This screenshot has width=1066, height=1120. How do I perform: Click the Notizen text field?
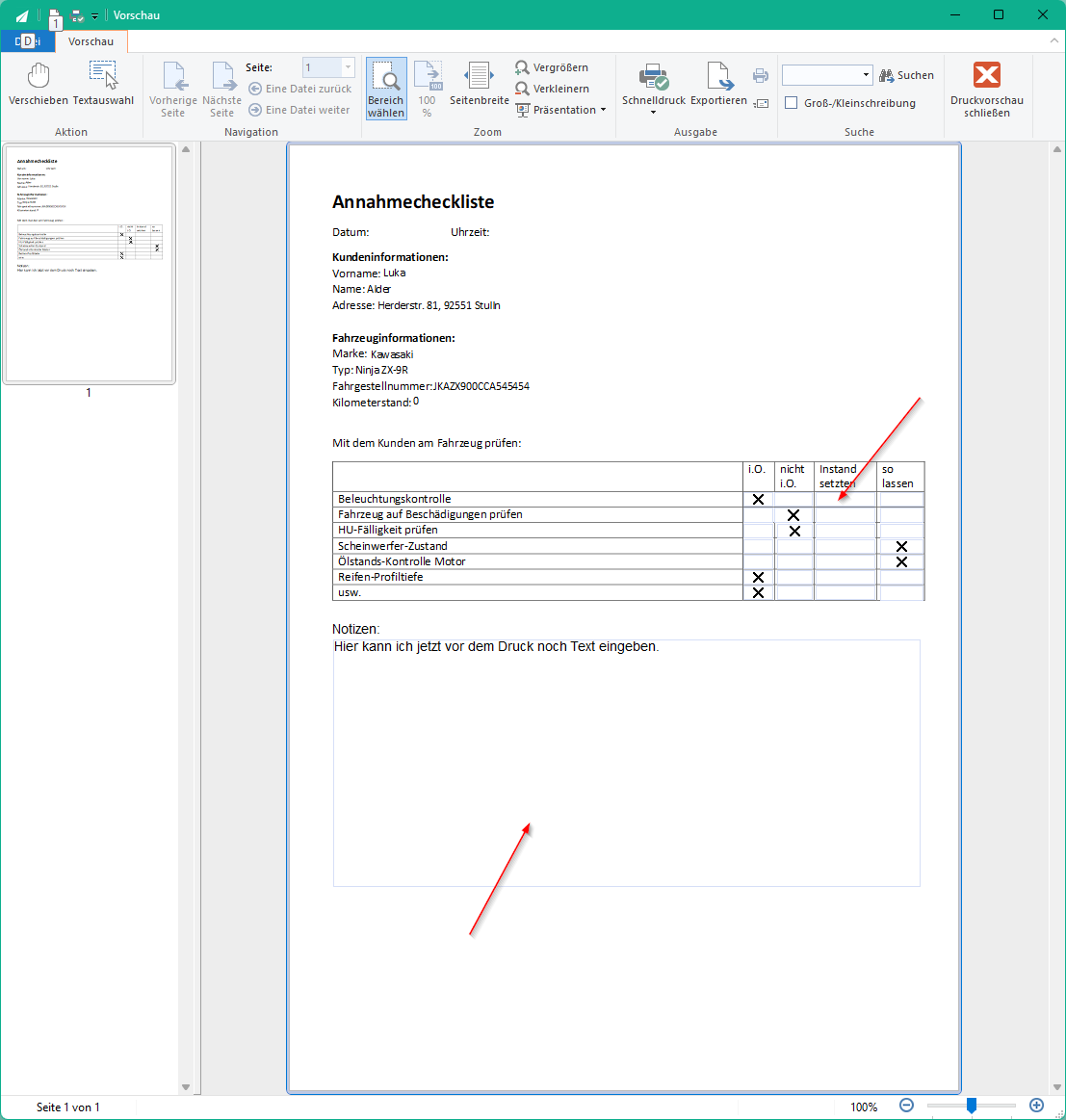626,763
